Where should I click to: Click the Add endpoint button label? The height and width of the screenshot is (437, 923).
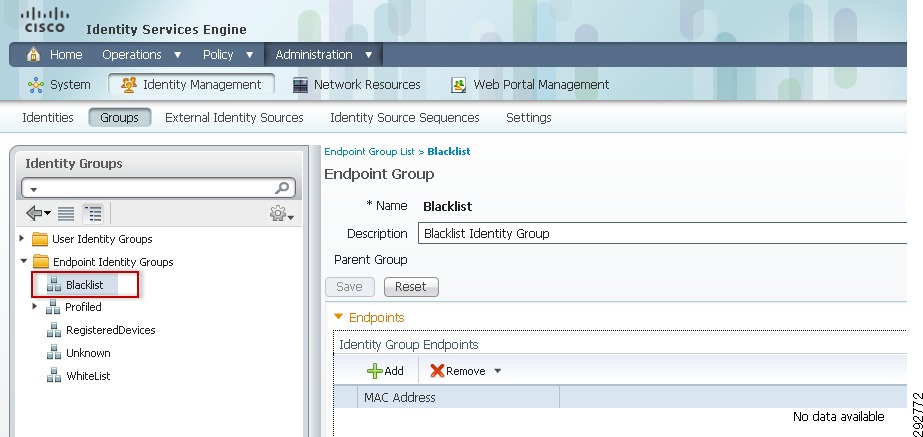click(394, 371)
